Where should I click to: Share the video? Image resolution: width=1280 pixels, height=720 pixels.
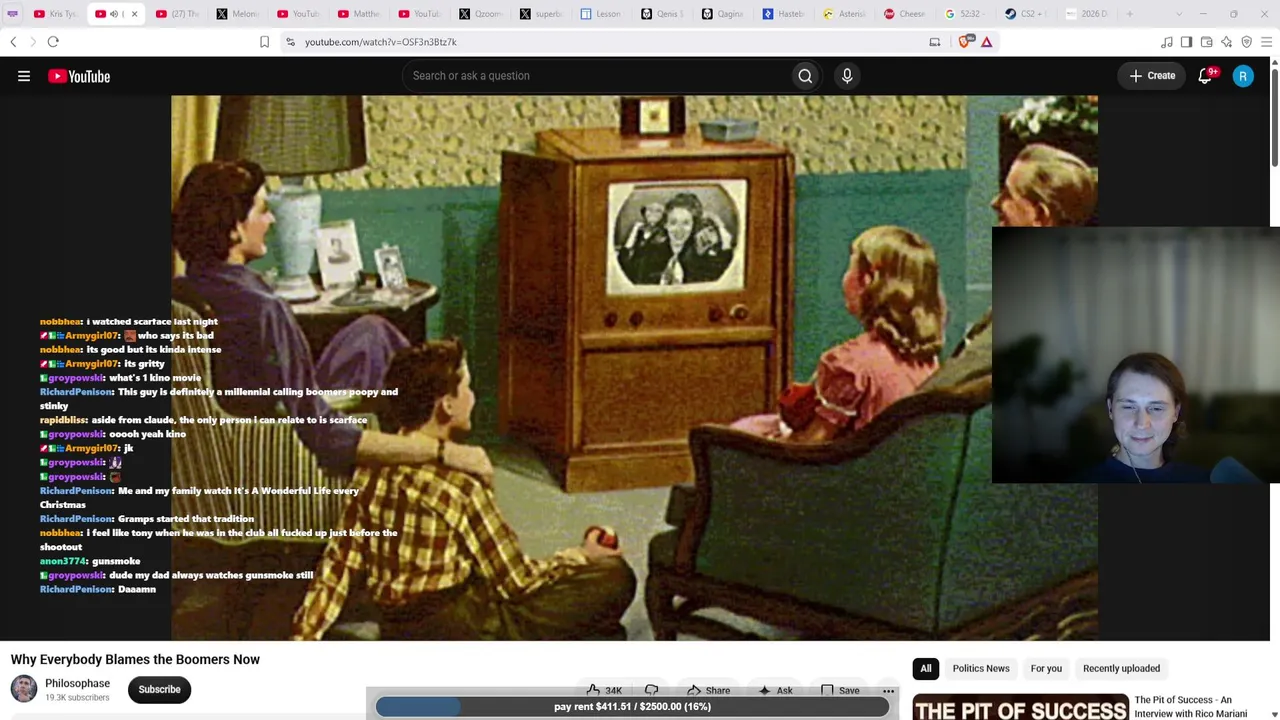point(708,690)
